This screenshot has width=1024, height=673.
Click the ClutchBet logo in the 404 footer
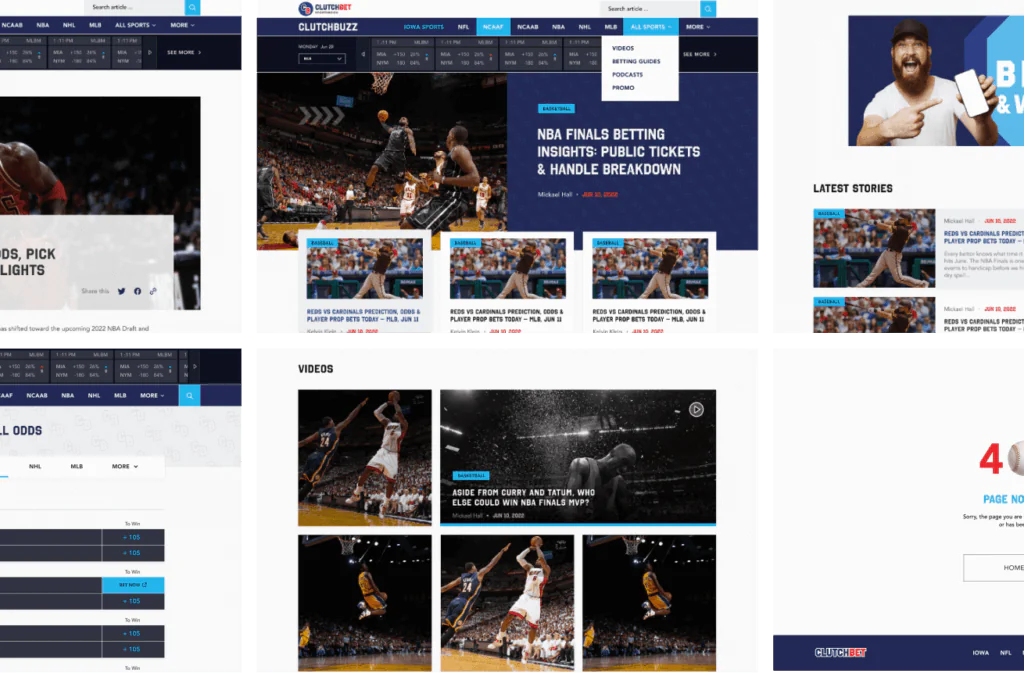(840, 652)
